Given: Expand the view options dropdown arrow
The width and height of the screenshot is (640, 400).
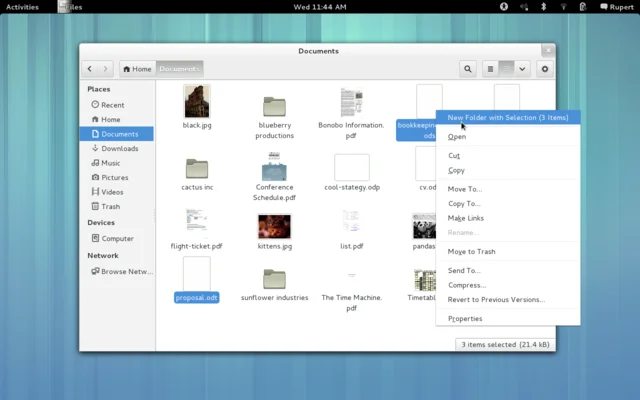Looking at the screenshot, I should (522, 69).
